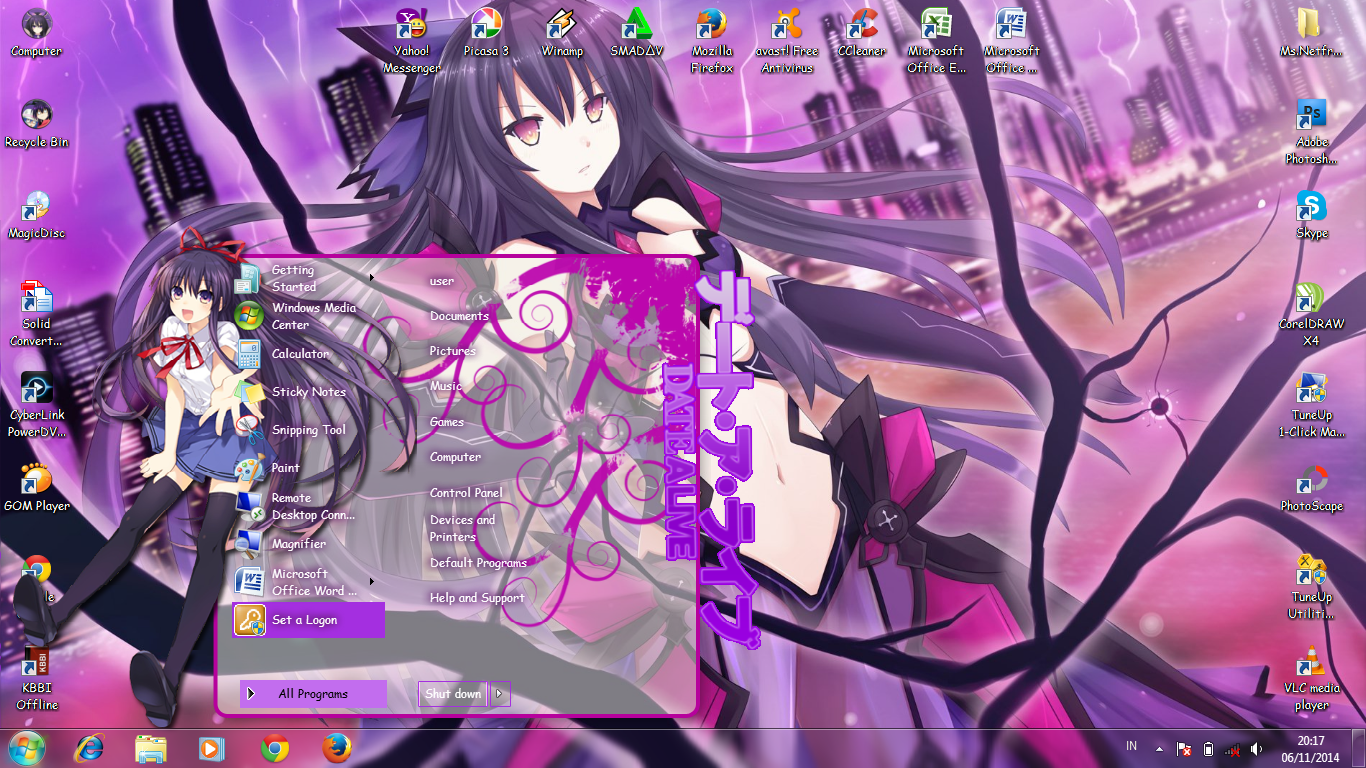Screen dimensions: 1366x768
Task: Open the Computer link in the Start menu
Action: 456,457
